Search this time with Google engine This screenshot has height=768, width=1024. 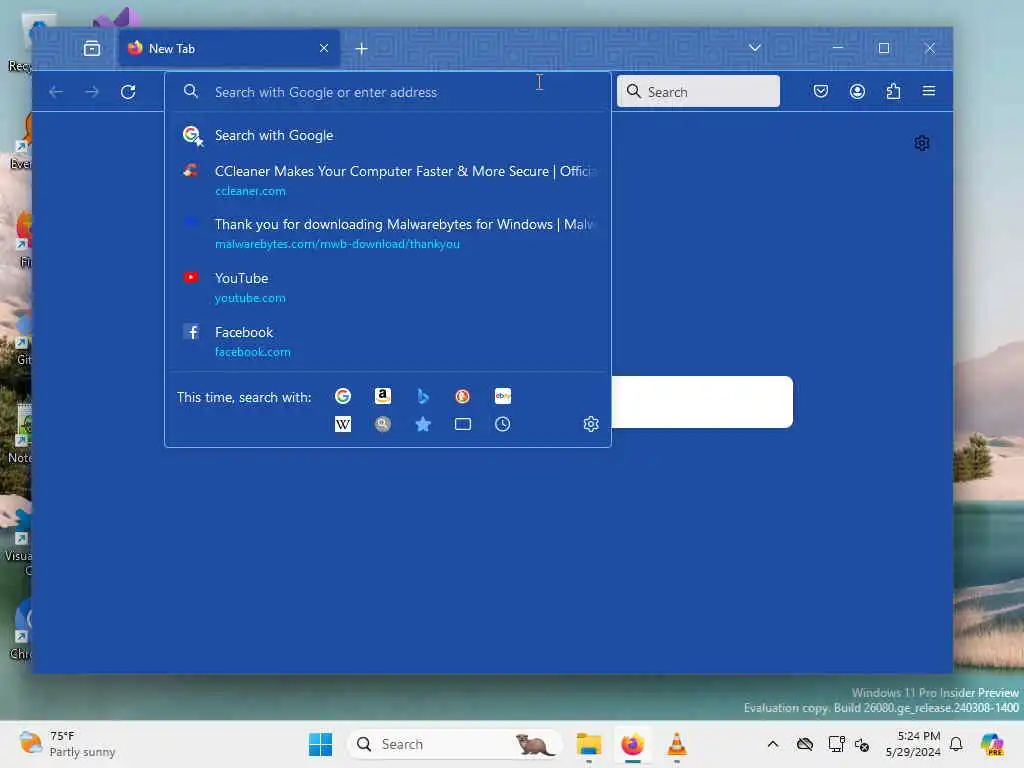(x=343, y=396)
